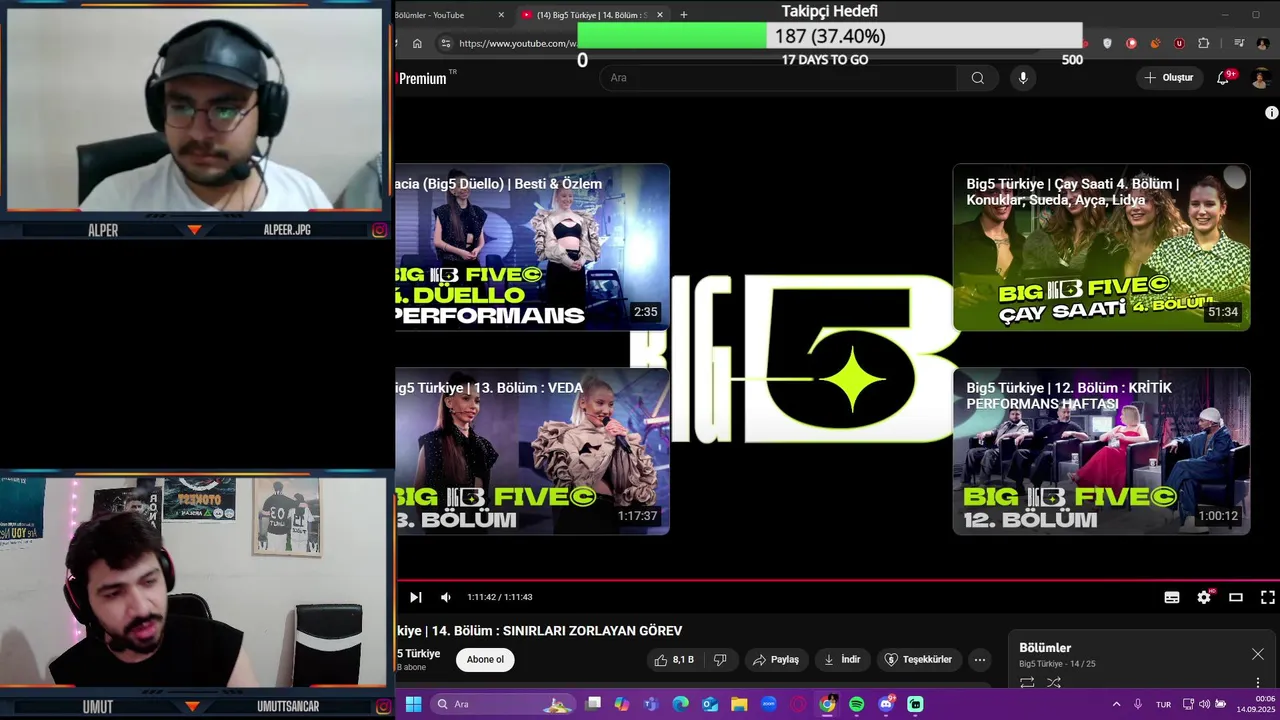
Task: Launch Microsoft Edge from taskbar
Action: tap(681, 704)
